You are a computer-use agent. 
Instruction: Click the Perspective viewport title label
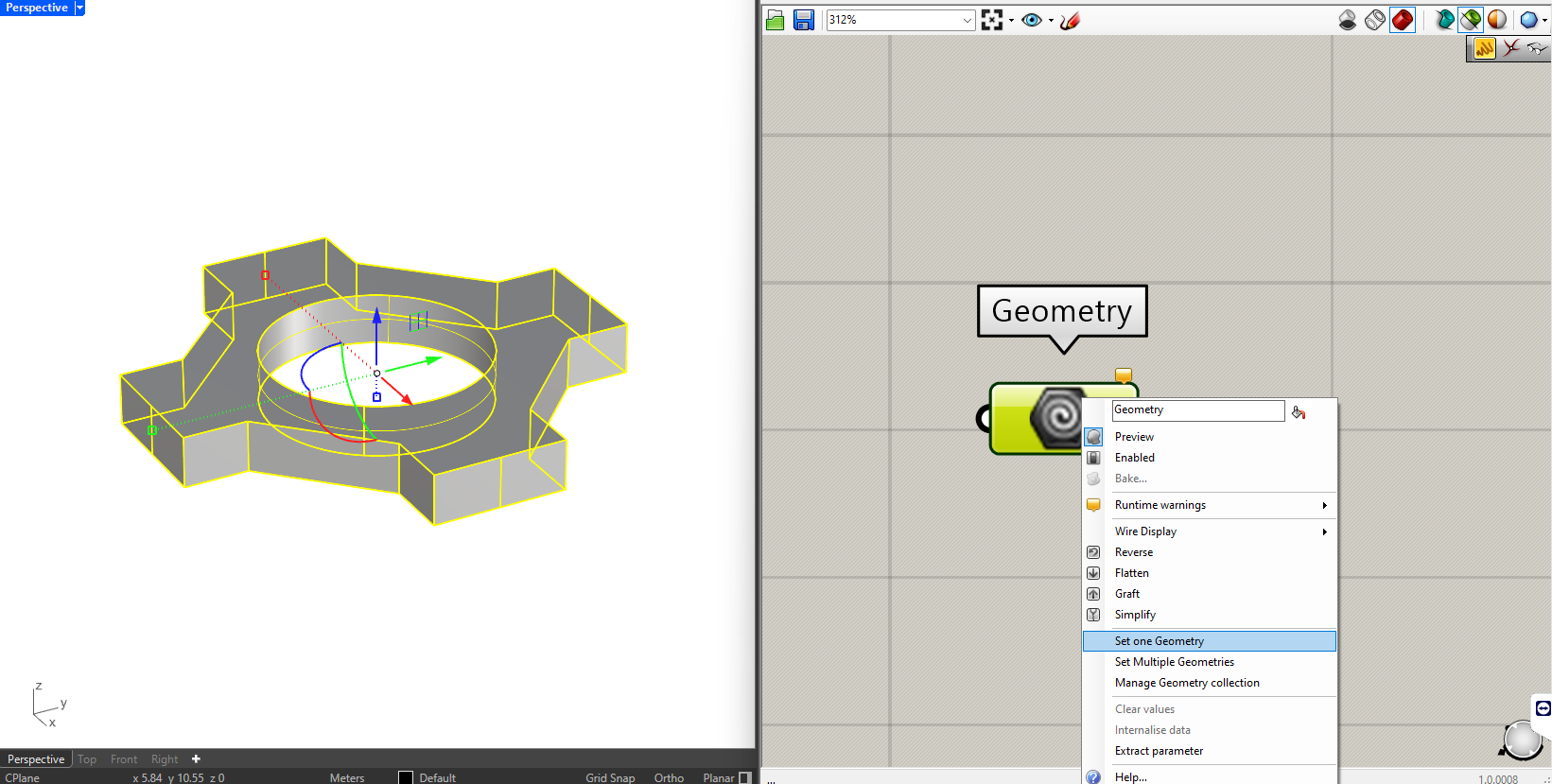tap(37, 8)
